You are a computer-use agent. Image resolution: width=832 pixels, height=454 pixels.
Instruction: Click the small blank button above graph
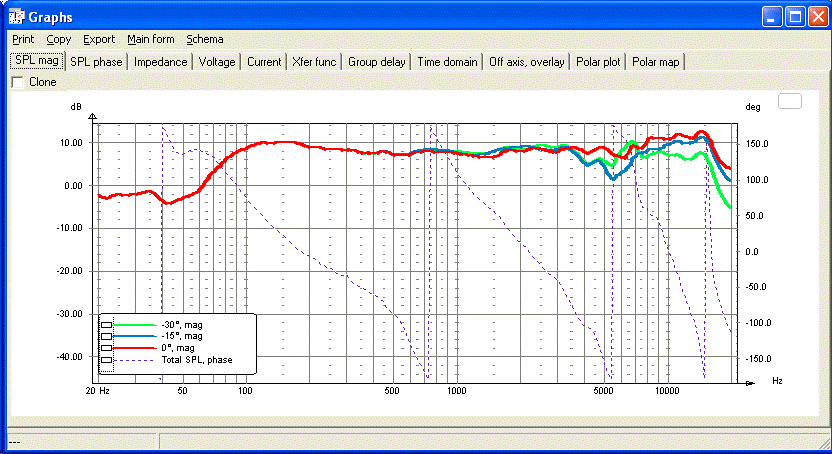pos(790,101)
